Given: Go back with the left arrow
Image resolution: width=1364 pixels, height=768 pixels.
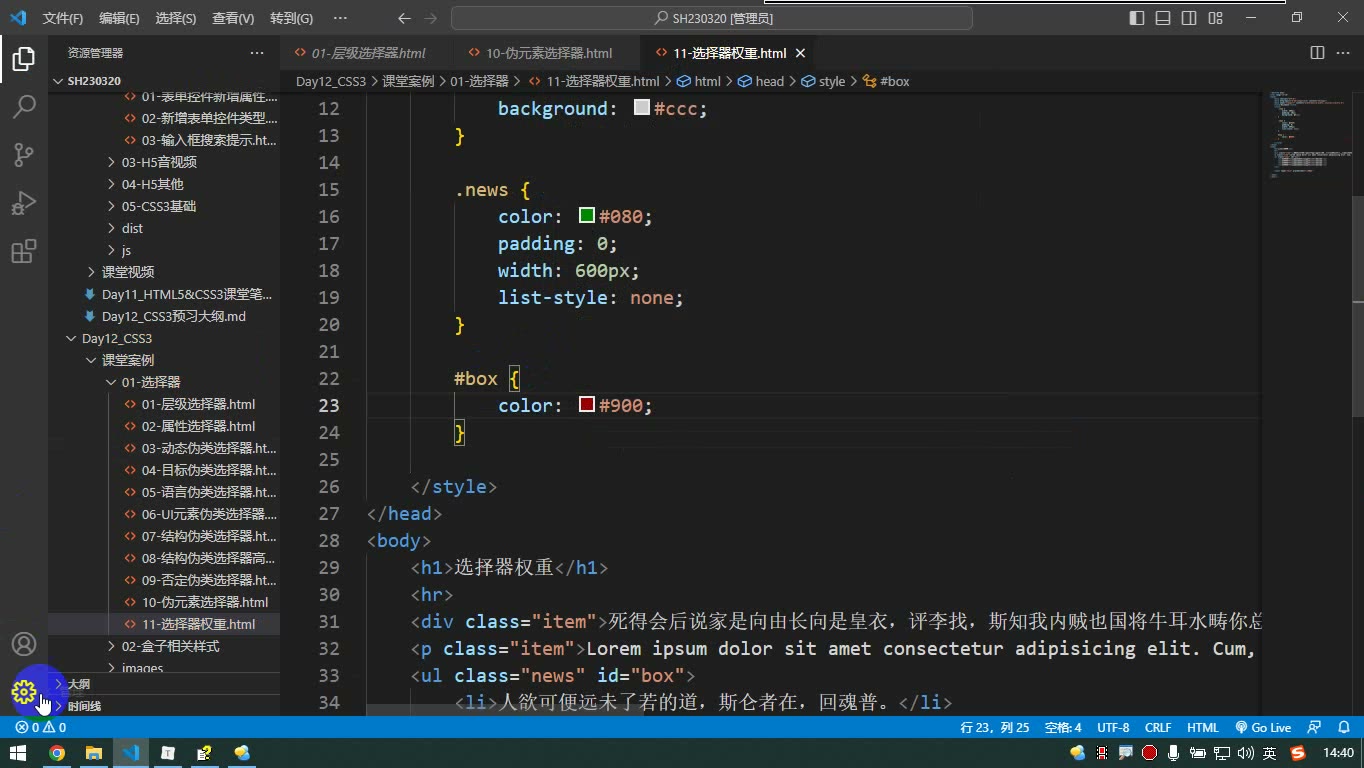Looking at the screenshot, I should tap(404, 18).
